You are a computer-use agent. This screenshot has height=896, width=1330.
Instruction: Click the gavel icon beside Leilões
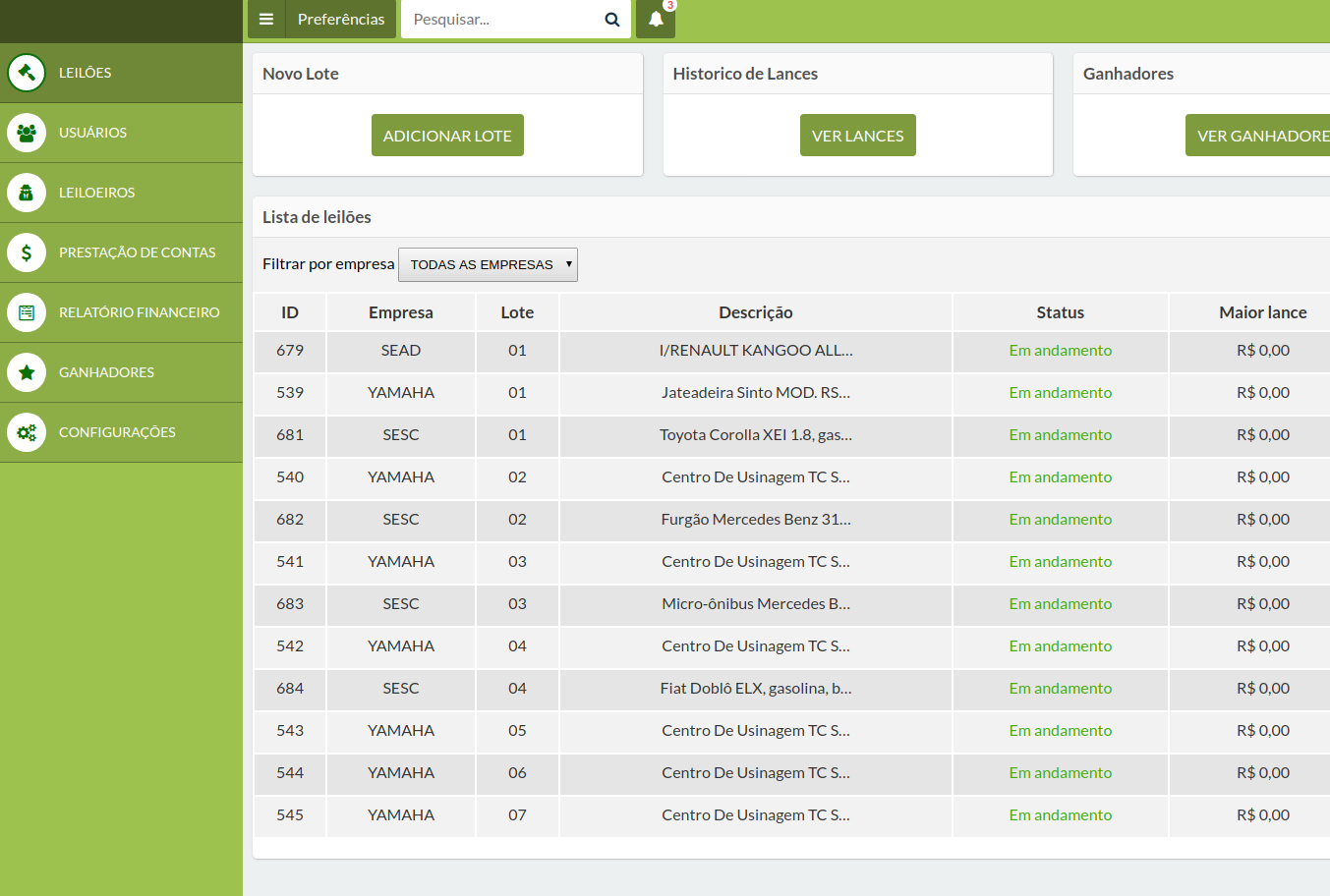tap(27, 73)
